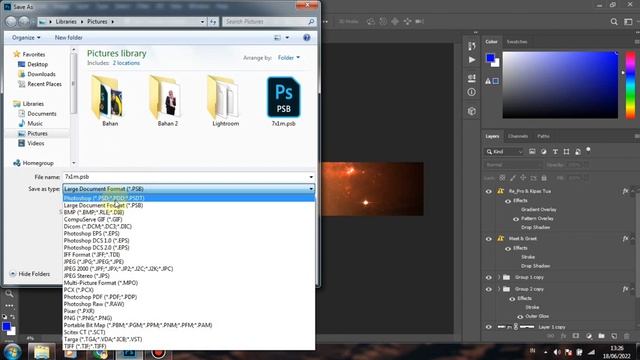The width and height of the screenshot is (640, 360).
Task: Filter layers by type layer icon
Action: (555, 151)
